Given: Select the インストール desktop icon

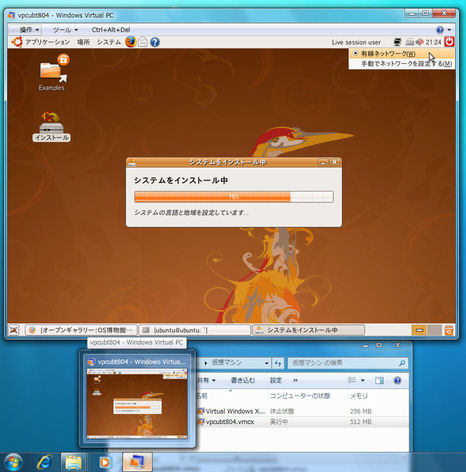Looking at the screenshot, I should click(51, 127).
